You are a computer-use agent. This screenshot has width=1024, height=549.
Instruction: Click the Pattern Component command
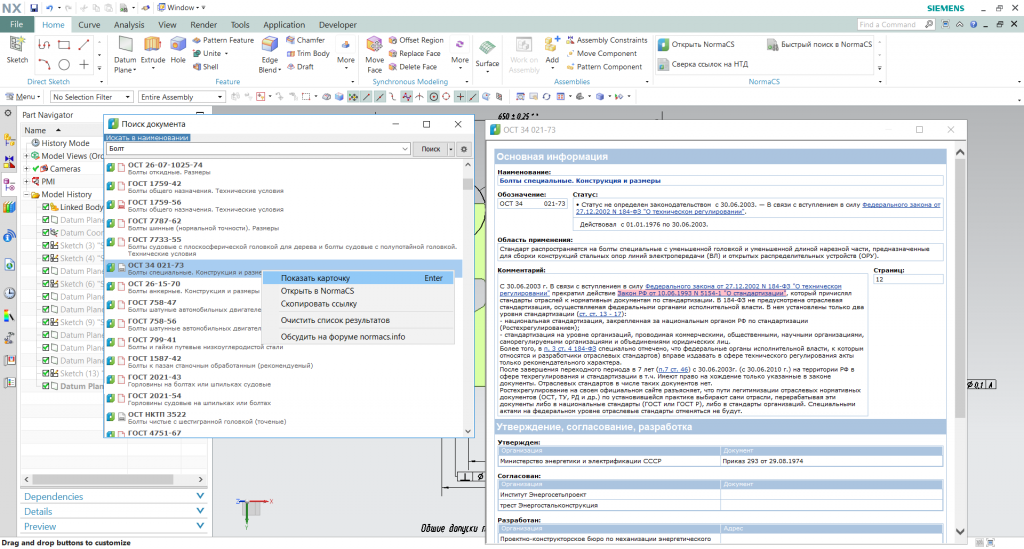click(x=604, y=66)
